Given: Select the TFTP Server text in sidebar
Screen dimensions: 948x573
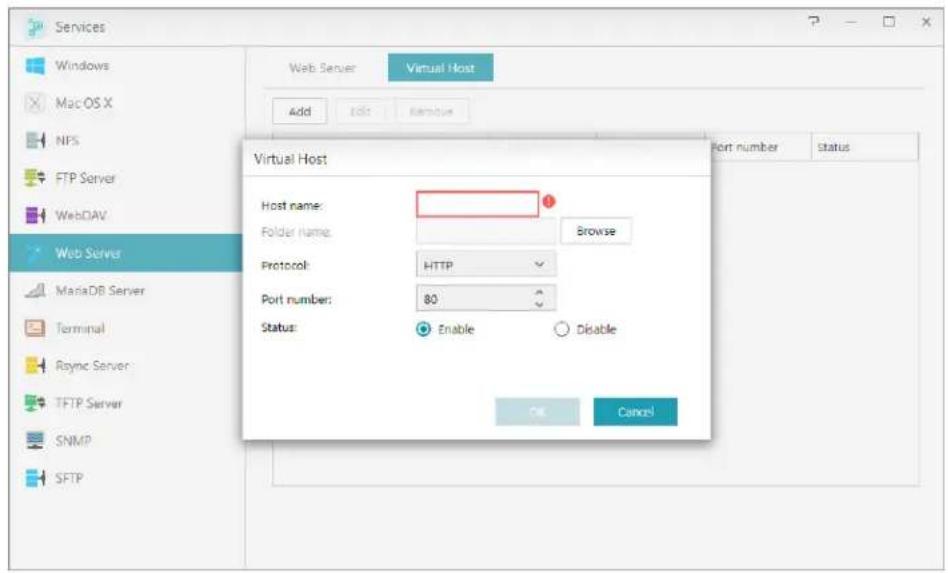Looking at the screenshot, I should tap(89, 403).
